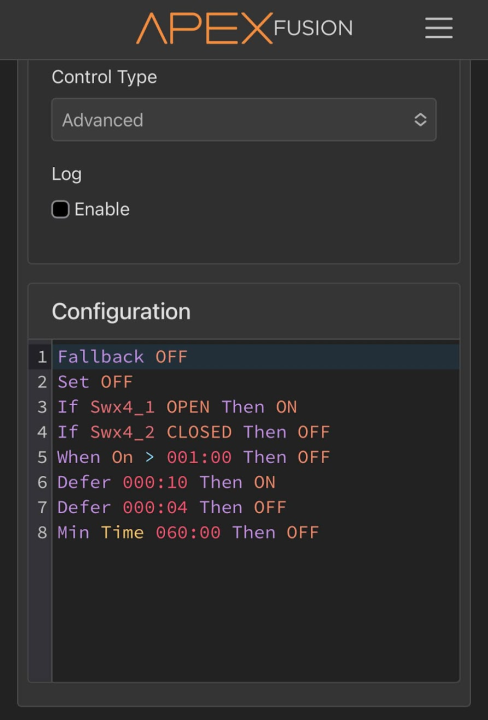Click the Defer 000:04 Then OFF line
The width and height of the screenshot is (488, 720).
256,507
